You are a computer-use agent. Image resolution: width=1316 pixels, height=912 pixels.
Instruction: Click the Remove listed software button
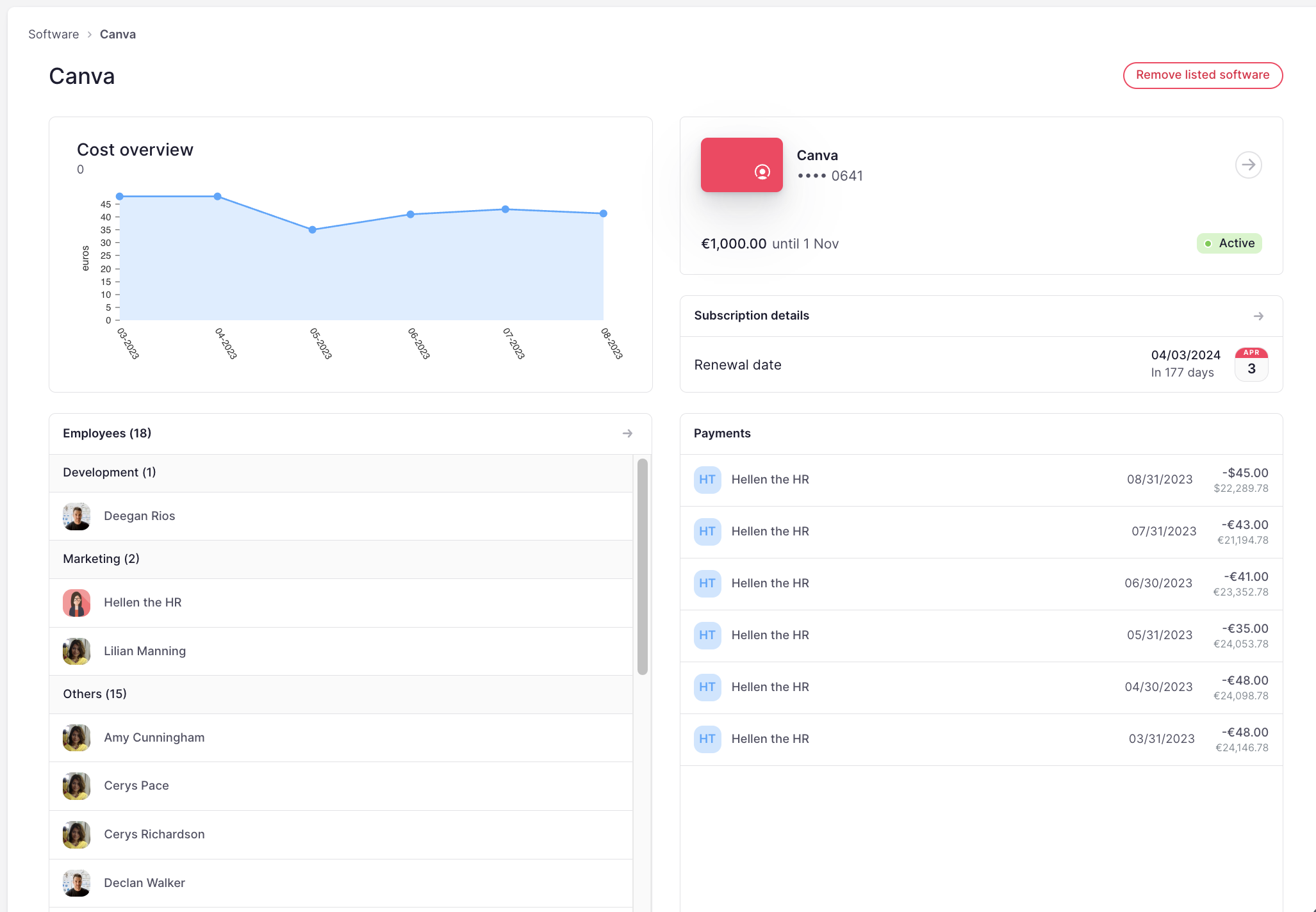(x=1203, y=75)
